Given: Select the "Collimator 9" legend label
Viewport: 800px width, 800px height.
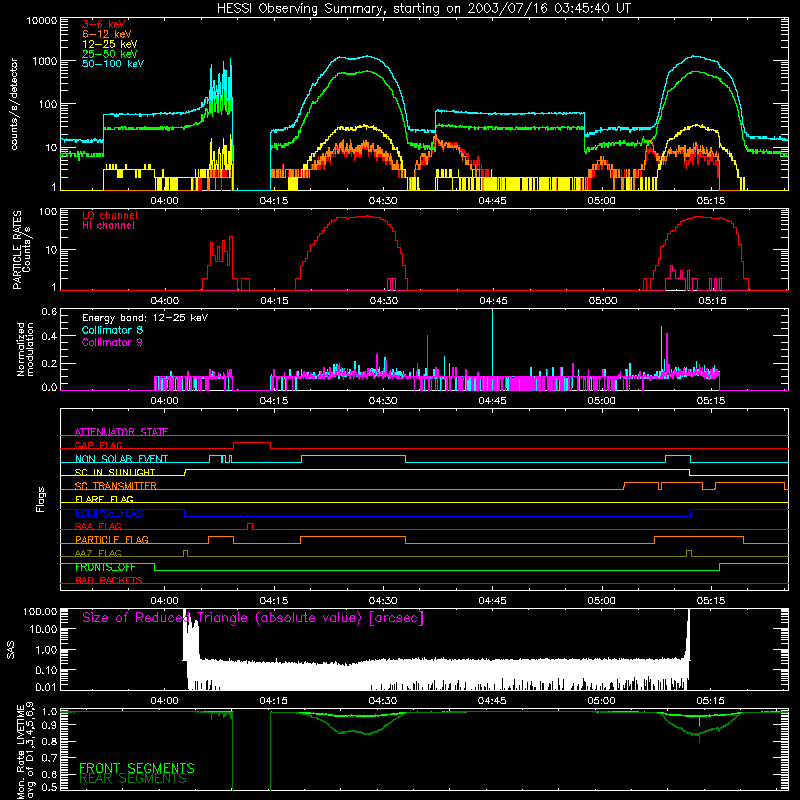Looking at the screenshot, I should tap(112, 342).
